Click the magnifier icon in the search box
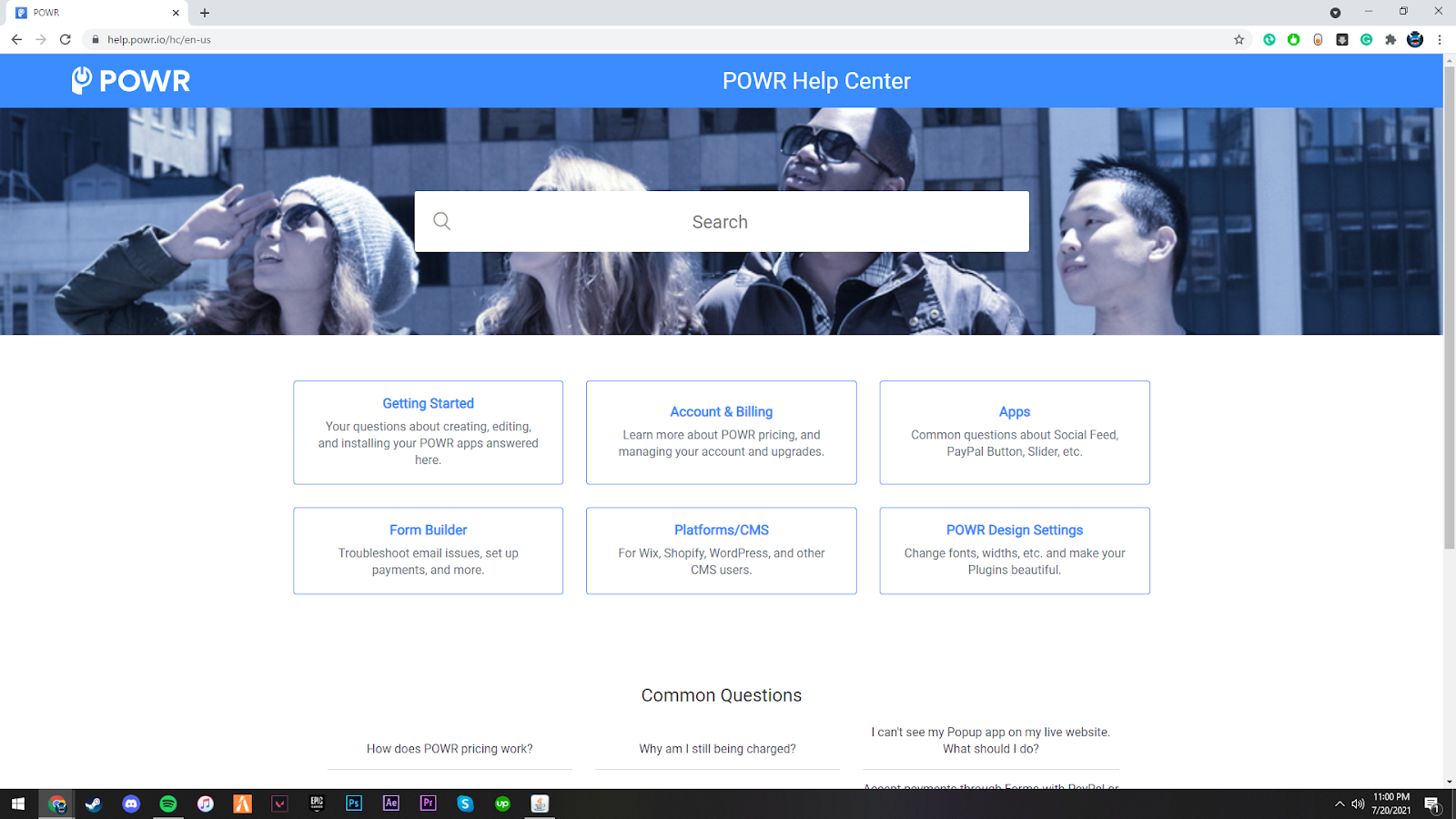 (x=442, y=221)
